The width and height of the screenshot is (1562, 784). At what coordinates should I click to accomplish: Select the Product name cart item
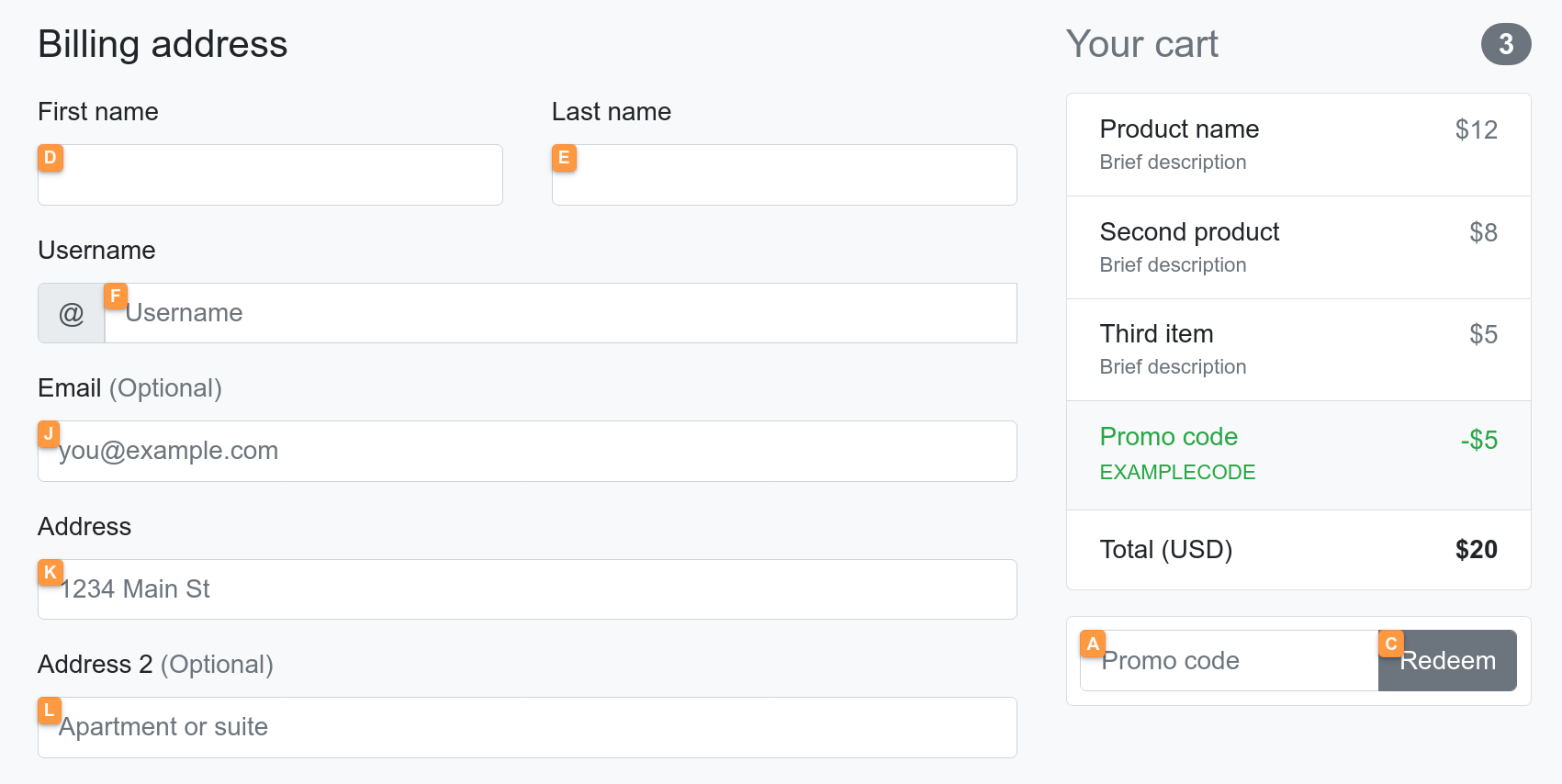1179,129
